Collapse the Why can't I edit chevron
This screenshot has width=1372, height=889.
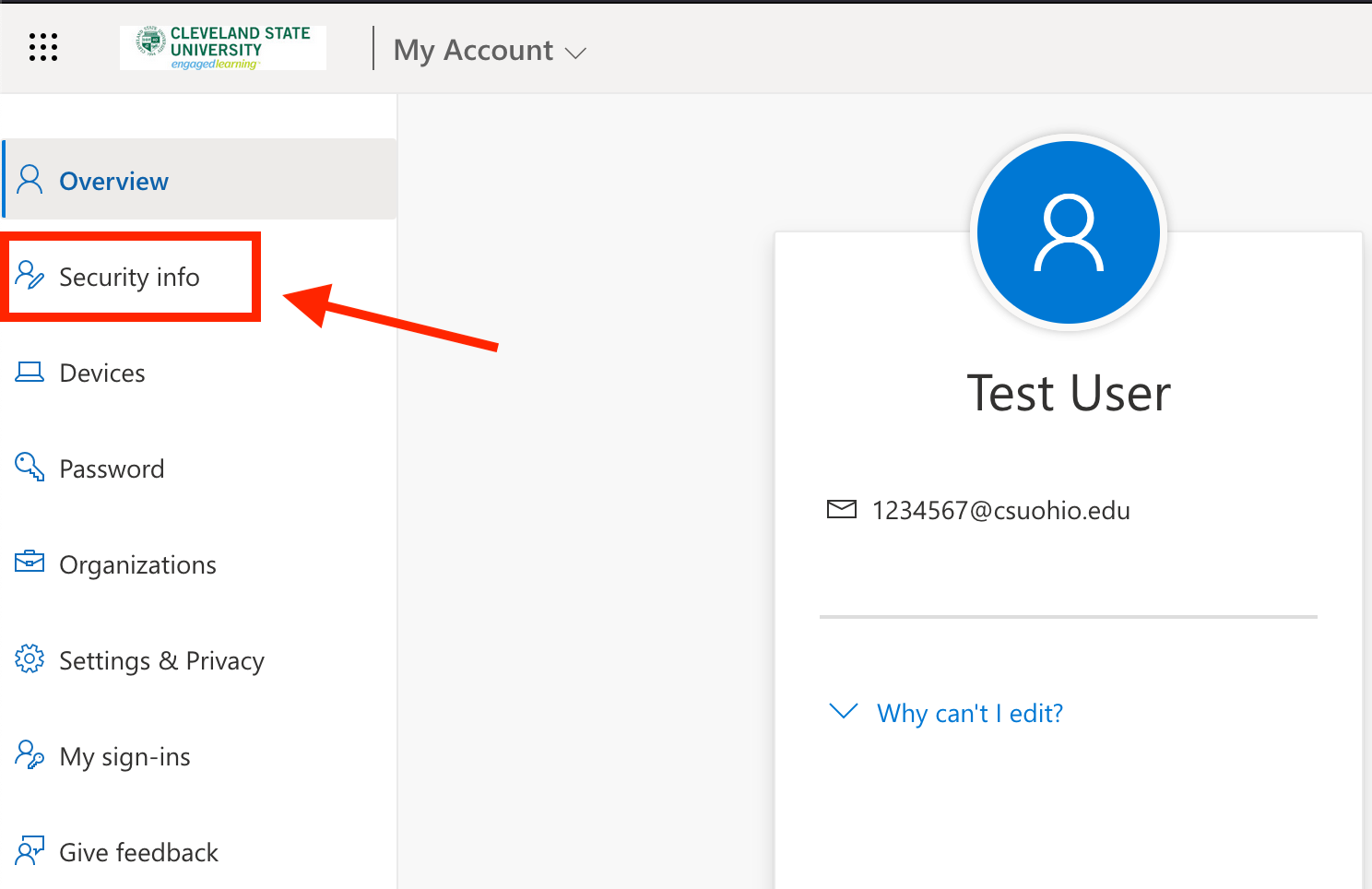coord(844,711)
